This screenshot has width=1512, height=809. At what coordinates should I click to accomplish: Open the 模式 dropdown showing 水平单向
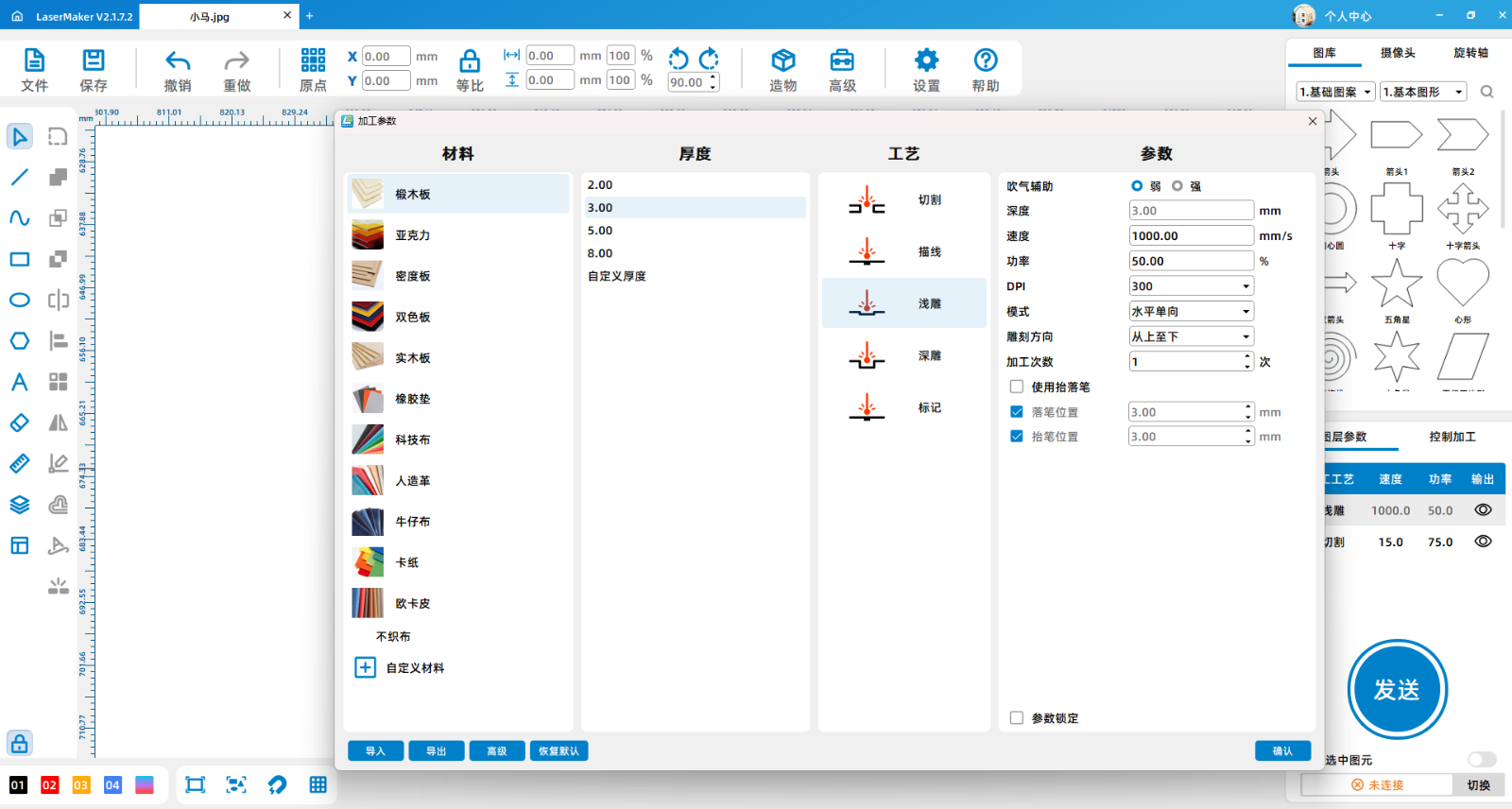click(1191, 312)
